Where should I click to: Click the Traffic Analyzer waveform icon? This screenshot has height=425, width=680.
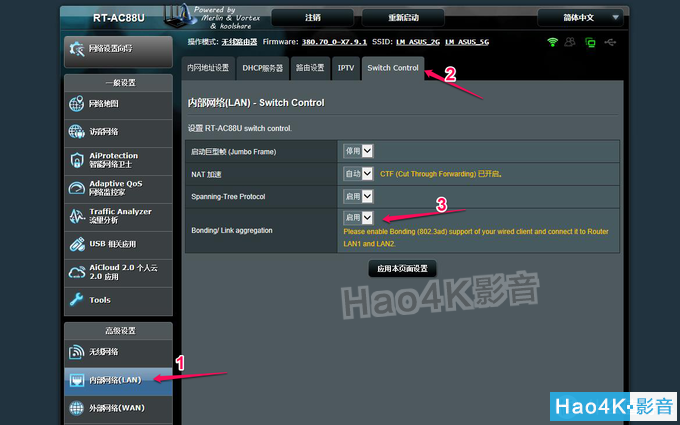[x=77, y=216]
